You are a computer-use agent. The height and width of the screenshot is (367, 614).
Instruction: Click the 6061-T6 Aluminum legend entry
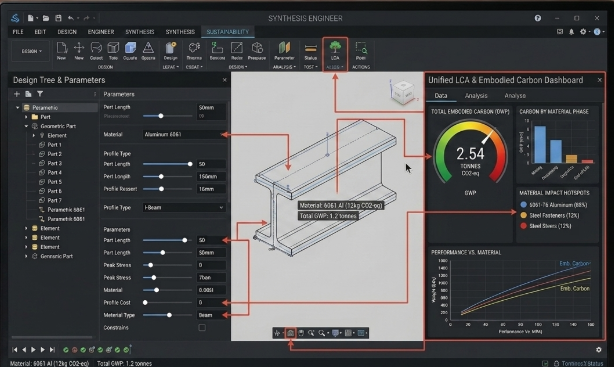(554, 204)
